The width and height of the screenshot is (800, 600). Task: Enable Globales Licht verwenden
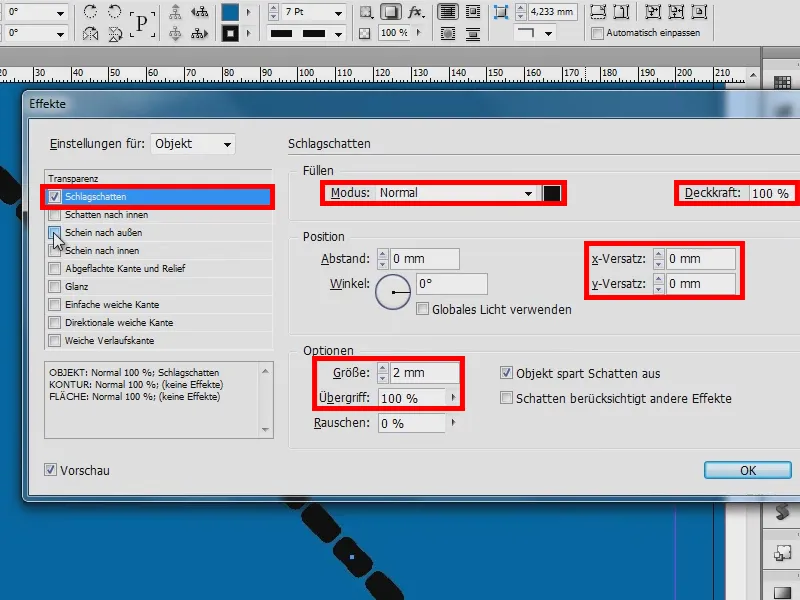[x=422, y=309]
